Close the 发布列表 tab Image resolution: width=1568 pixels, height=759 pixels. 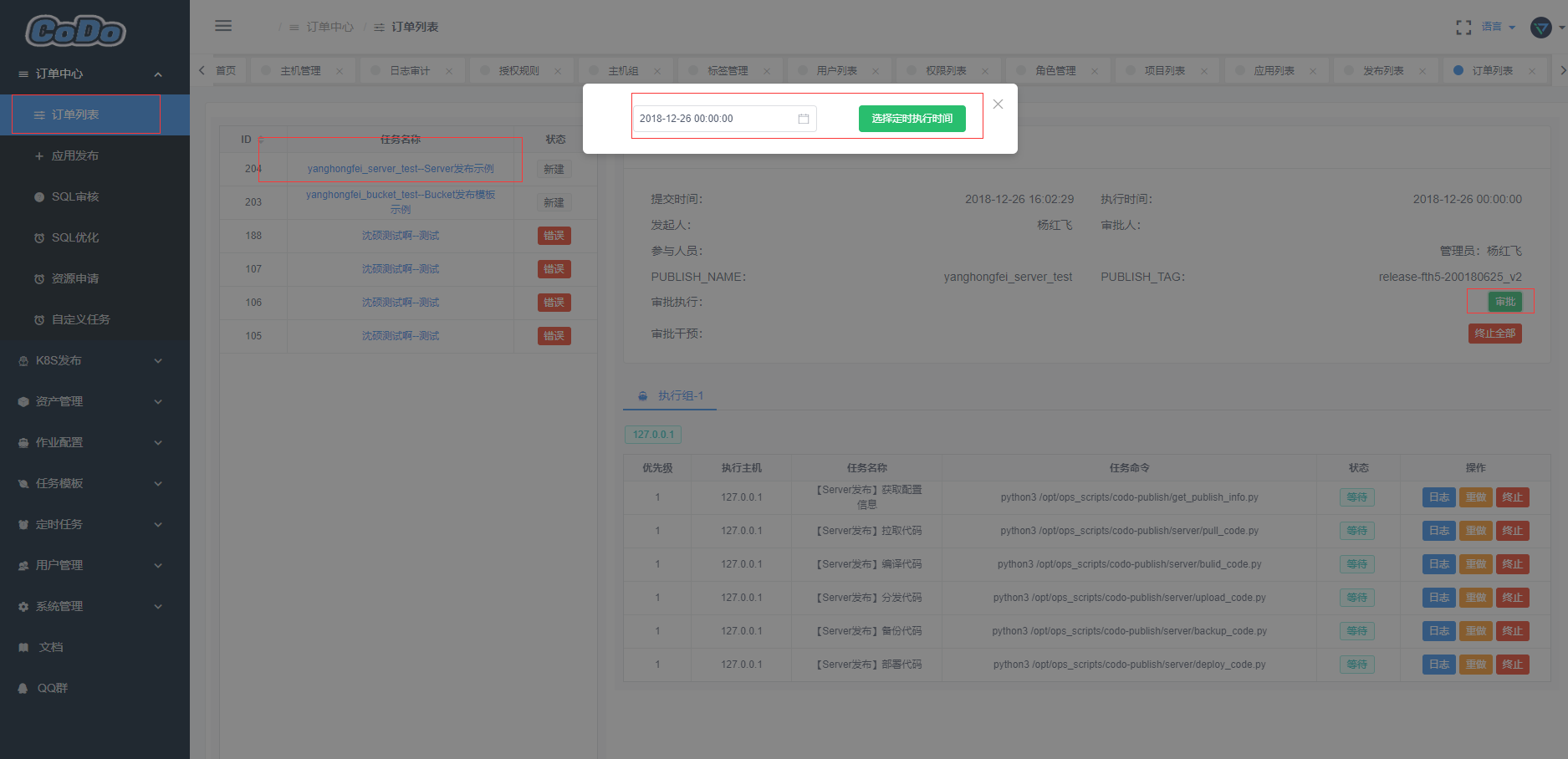(x=1422, y=71)
